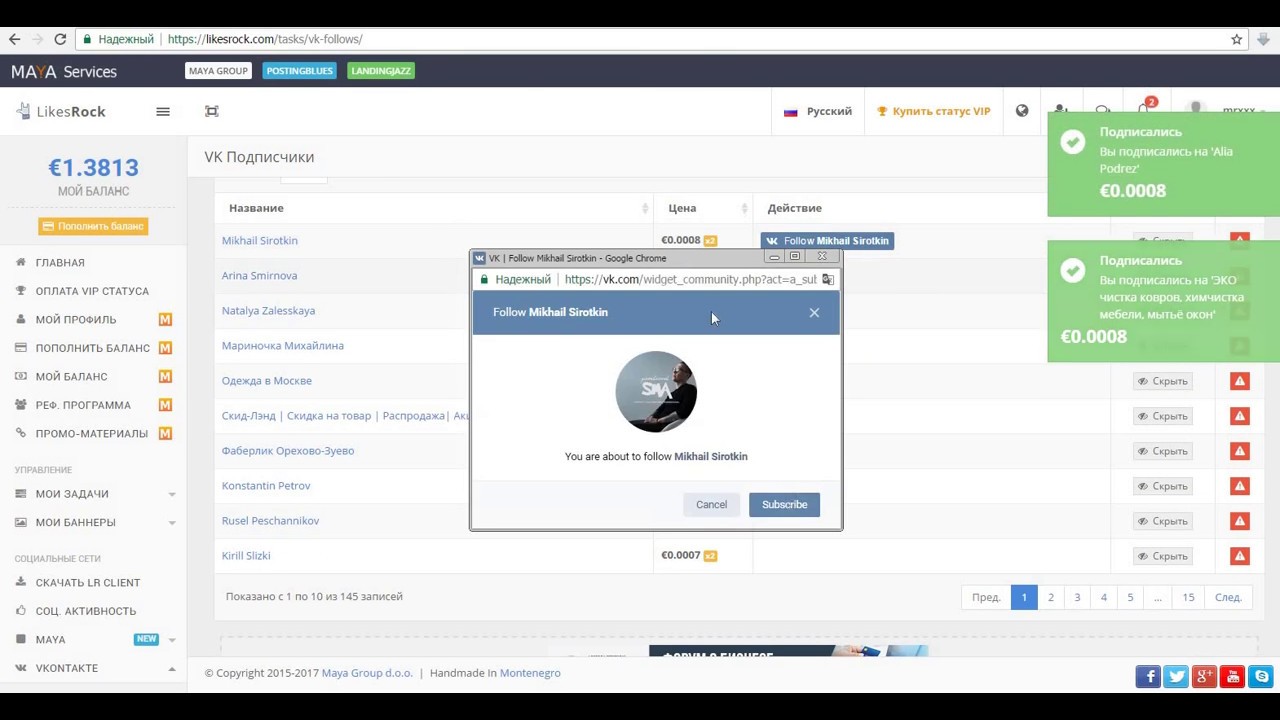The width and height of the screenshot is (1280, 720).
Task: Sort the table by Цена column
Action: click(703, 208)
